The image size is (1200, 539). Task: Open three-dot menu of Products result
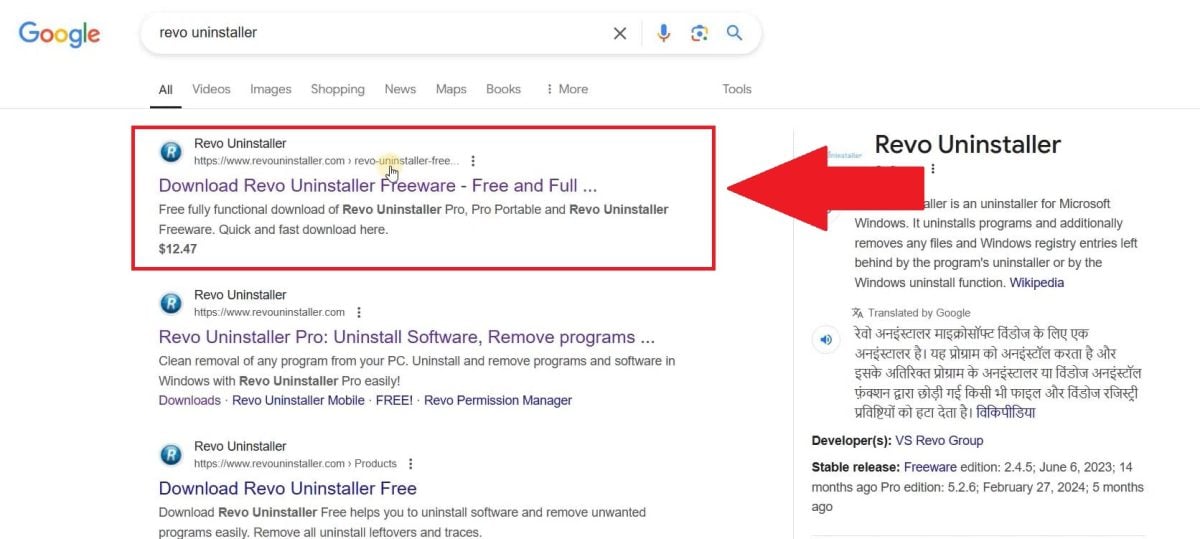coord(410,464)
